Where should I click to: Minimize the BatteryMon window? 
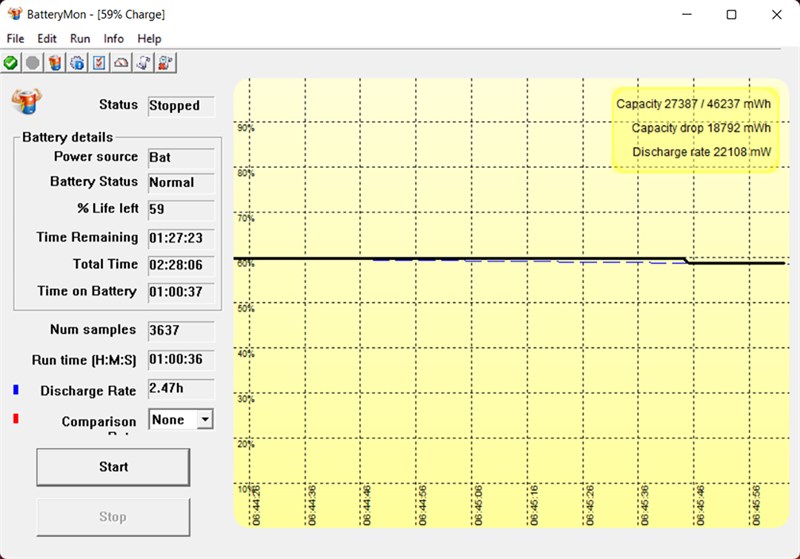(x=687, y=14)
